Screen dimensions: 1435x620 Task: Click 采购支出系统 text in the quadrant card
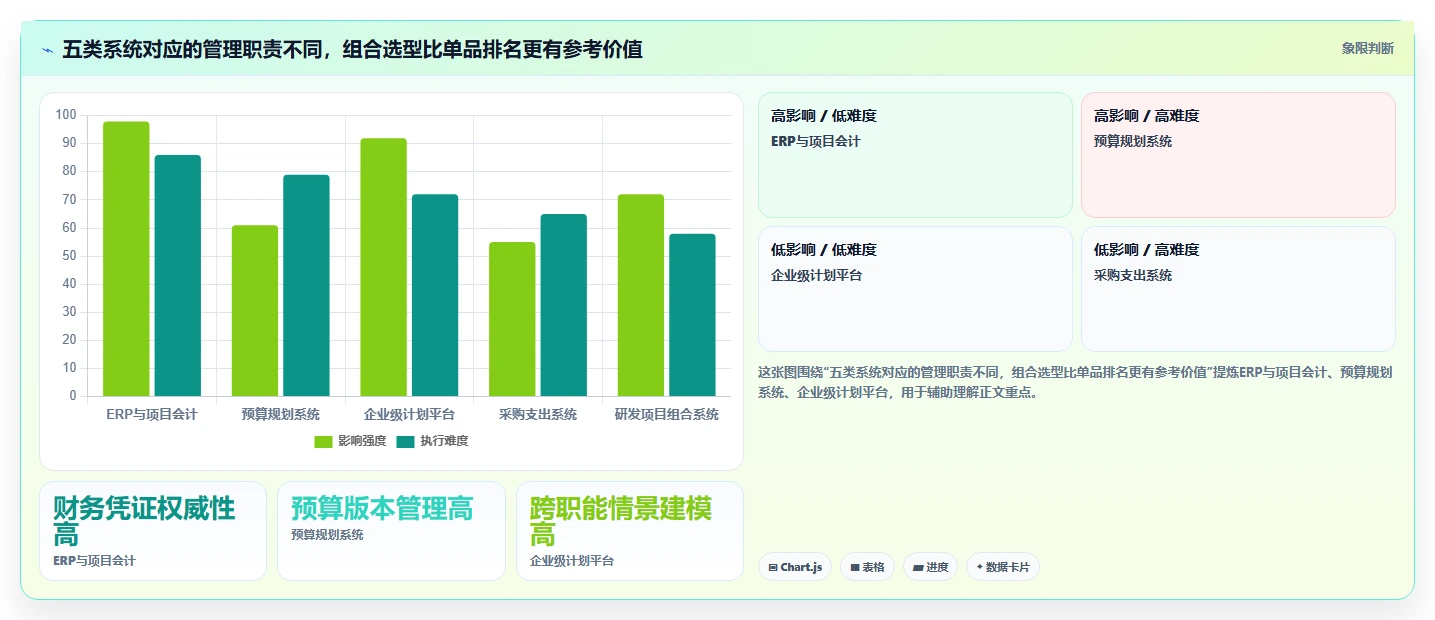[1133, 275]
